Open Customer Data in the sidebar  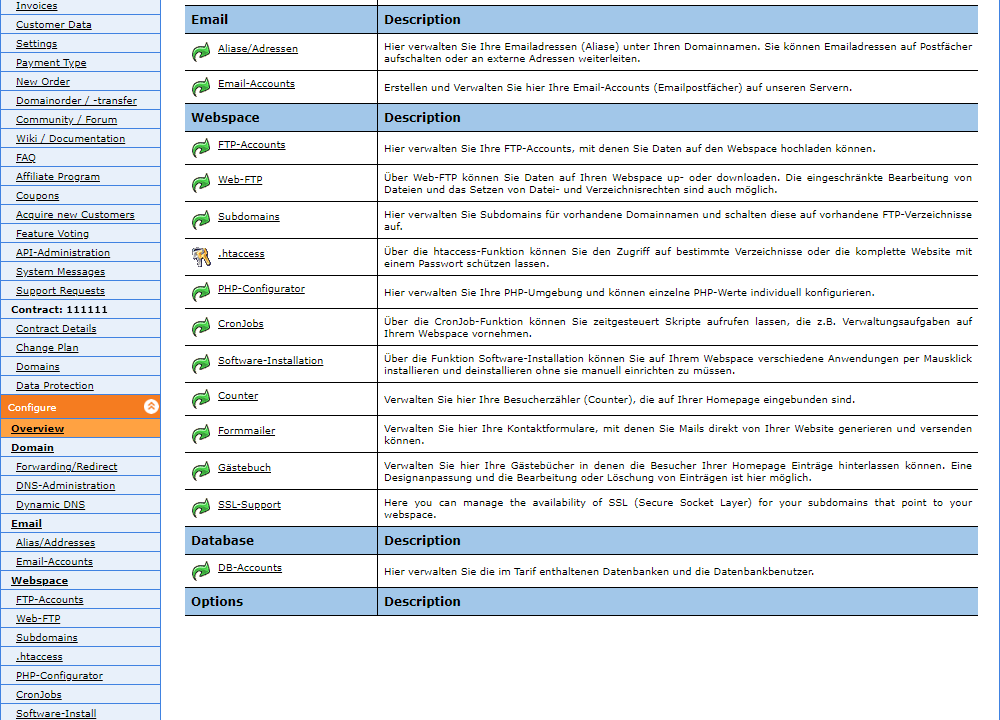tap(54, 25)
